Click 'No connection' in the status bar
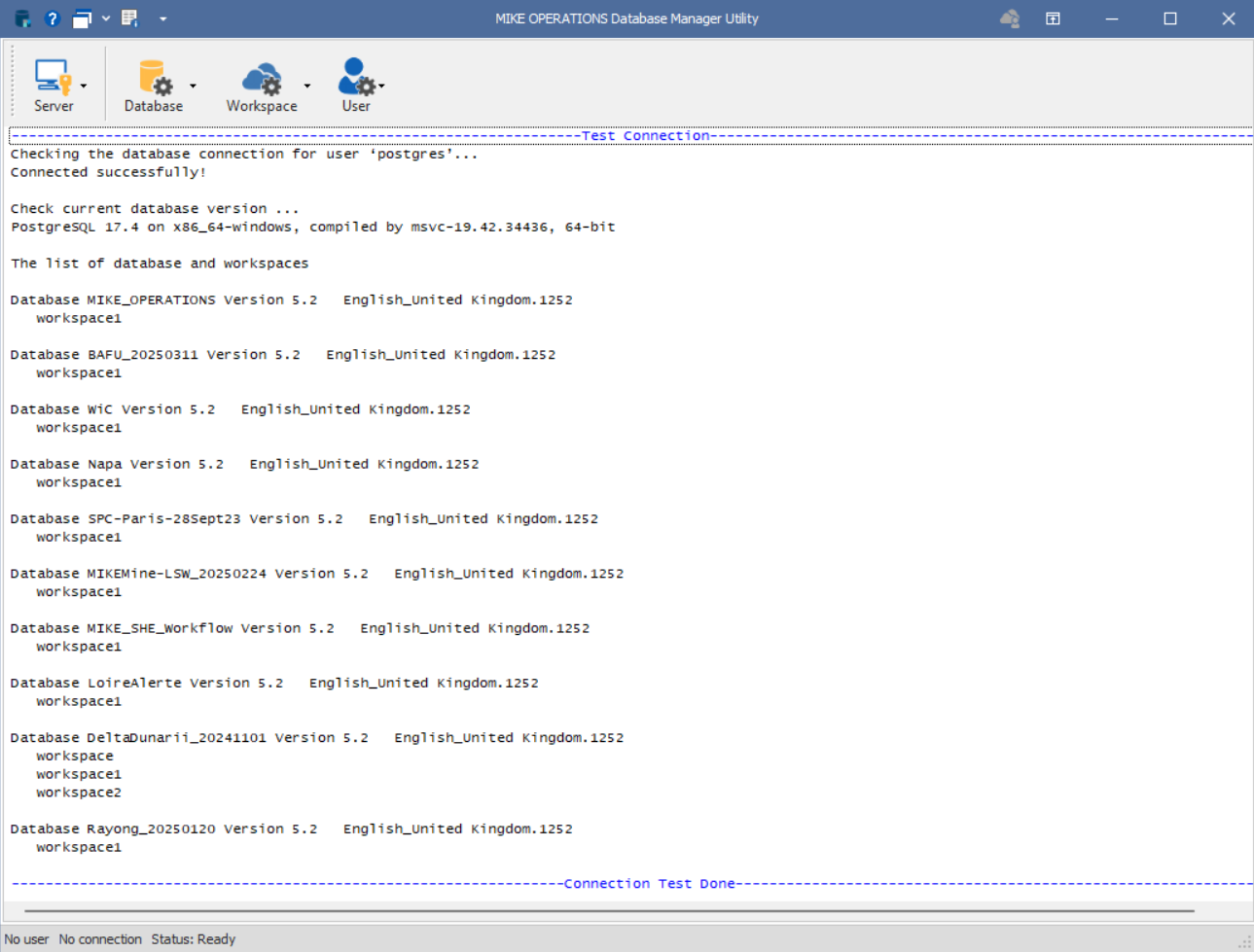 100,939
